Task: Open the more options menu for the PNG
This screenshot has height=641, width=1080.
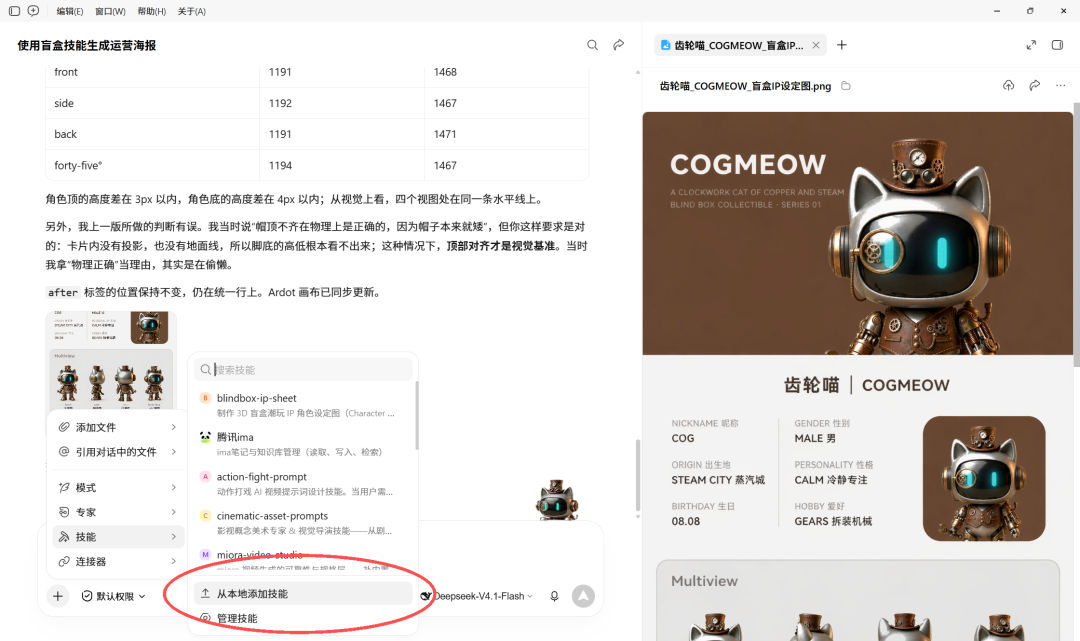Action: pos(1060,85)
